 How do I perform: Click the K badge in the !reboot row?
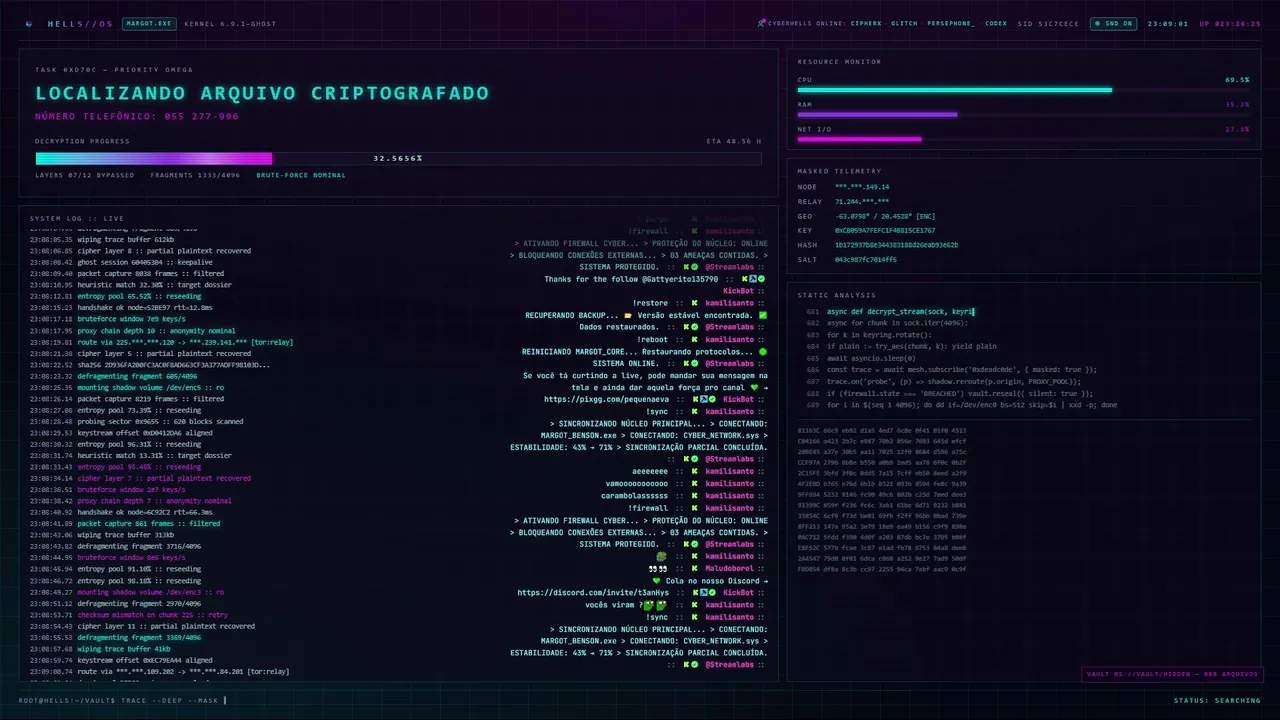(694, 339)
